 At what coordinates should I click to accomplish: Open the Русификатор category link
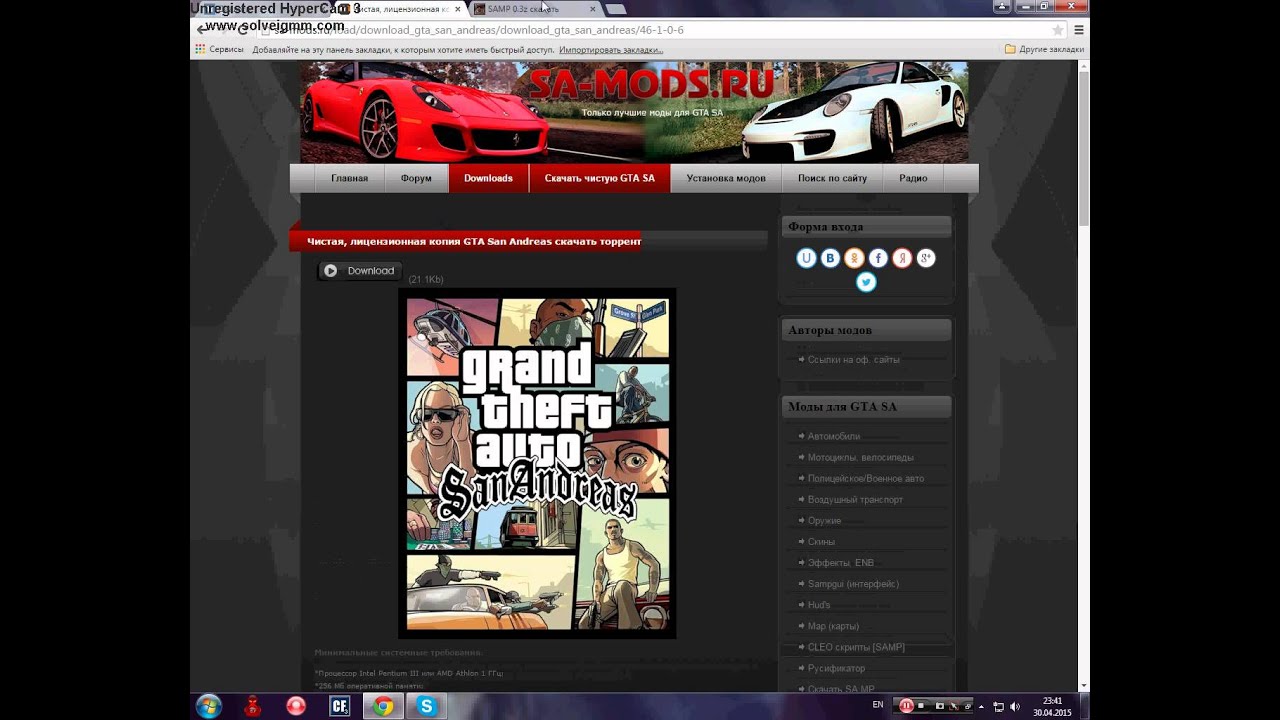836,668
